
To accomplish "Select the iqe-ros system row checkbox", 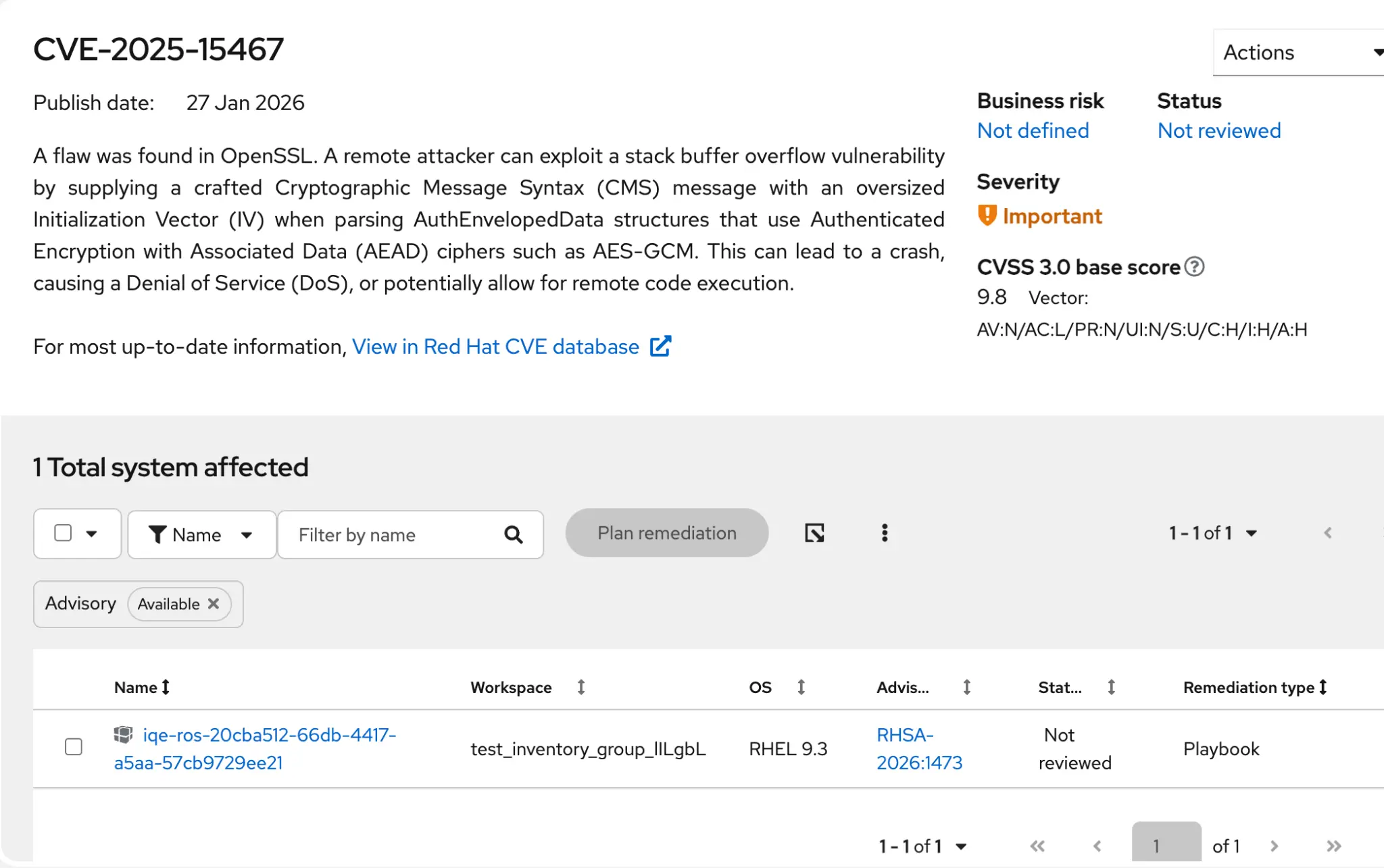I will click(x=74, y=747).
